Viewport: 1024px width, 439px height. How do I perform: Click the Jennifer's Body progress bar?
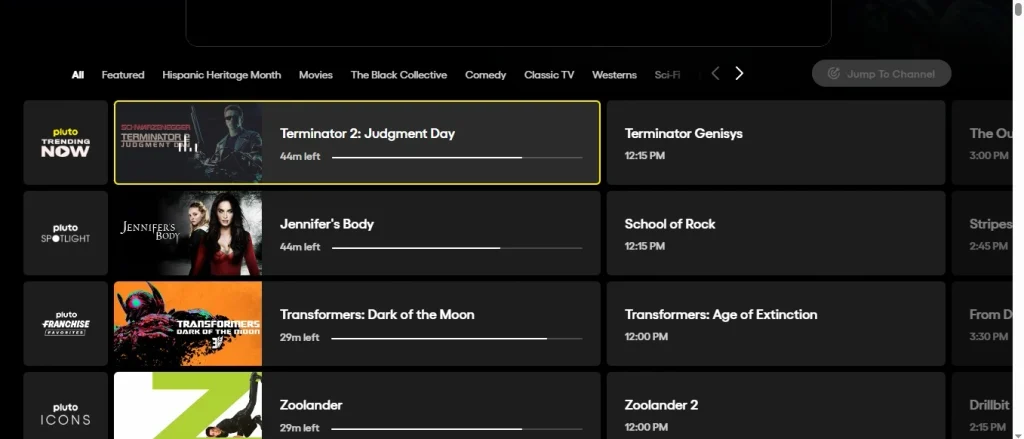point(457,248)
